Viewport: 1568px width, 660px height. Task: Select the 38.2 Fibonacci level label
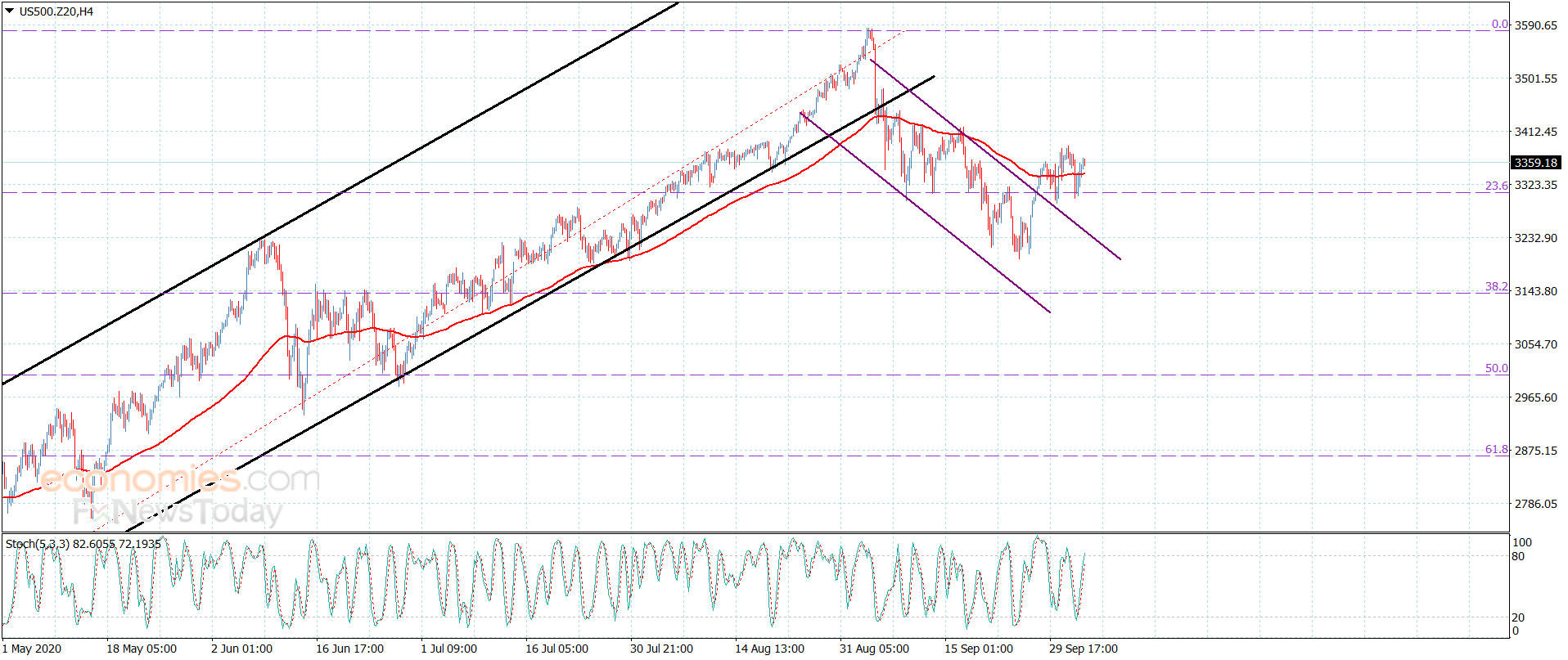click(x=1496, y=286)
